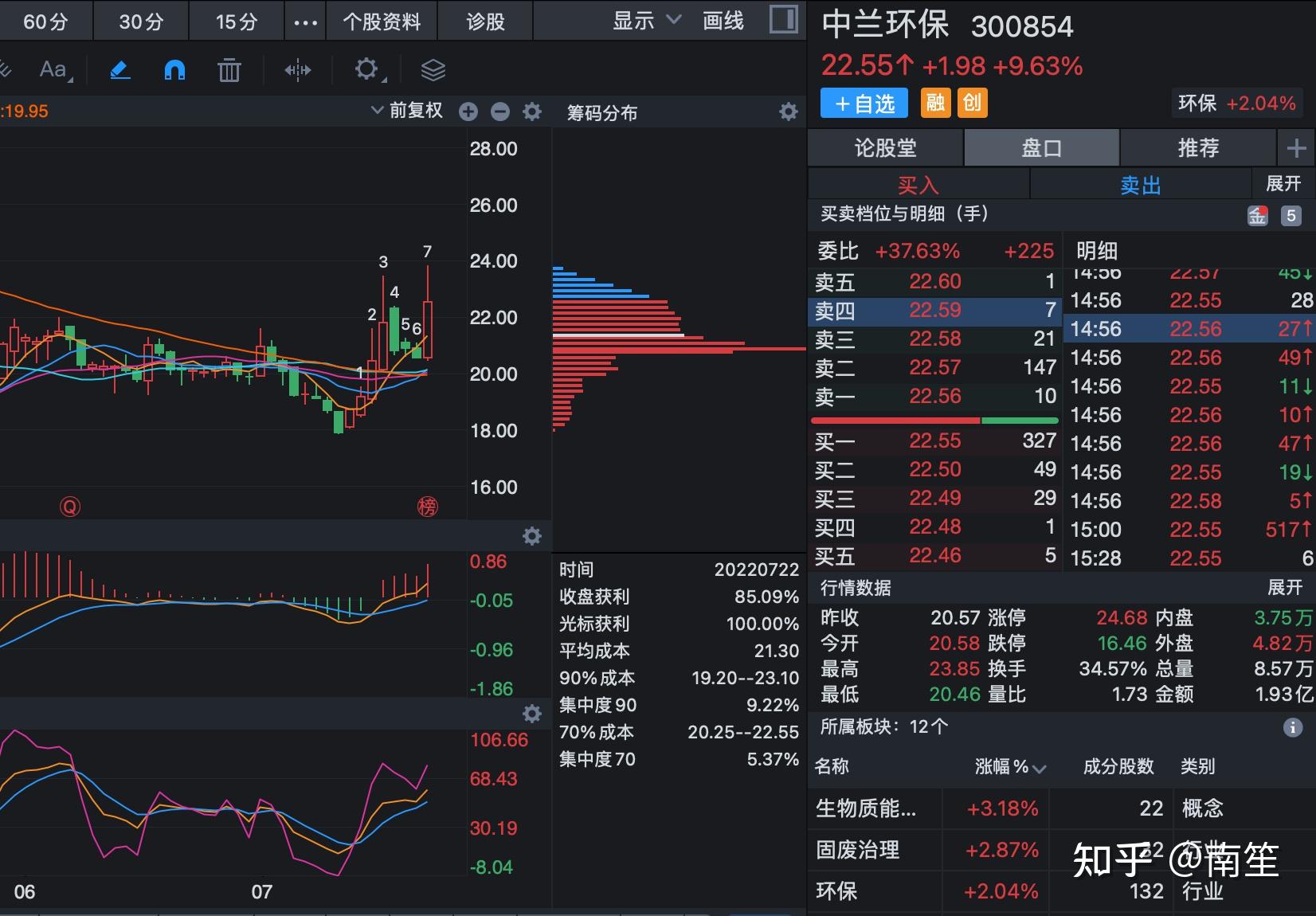Select the 卖一 22.56 order row

click(934, 396)
